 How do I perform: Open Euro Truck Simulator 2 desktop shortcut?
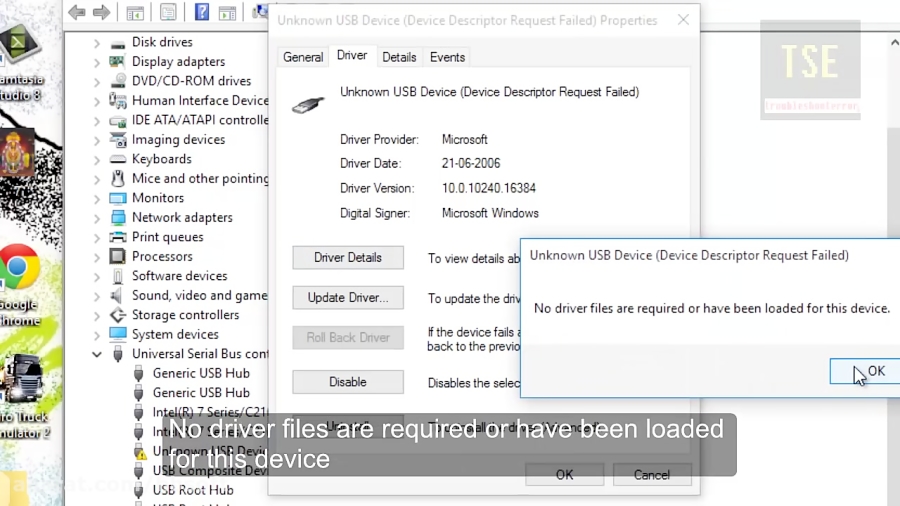(x=24, y=396)
